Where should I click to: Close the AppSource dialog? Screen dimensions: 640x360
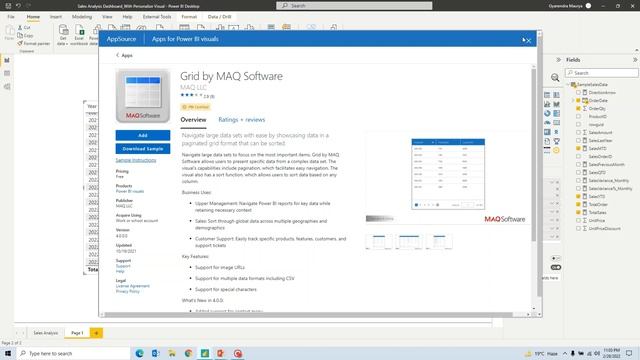click(528, 40)
